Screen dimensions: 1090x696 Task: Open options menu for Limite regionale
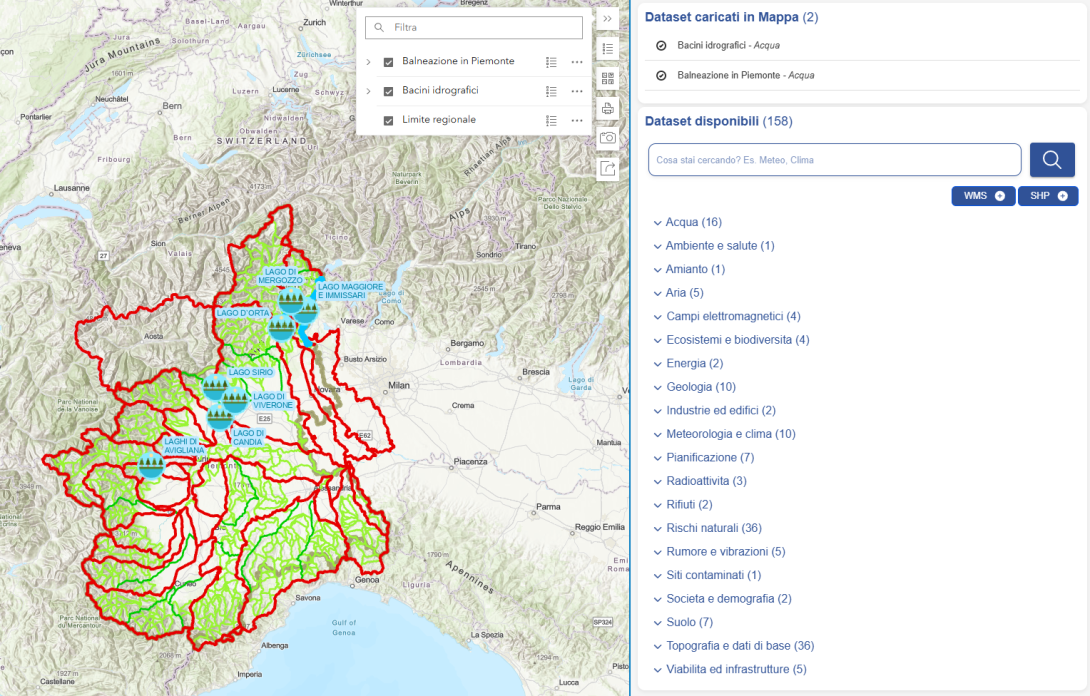pos(577,120)
